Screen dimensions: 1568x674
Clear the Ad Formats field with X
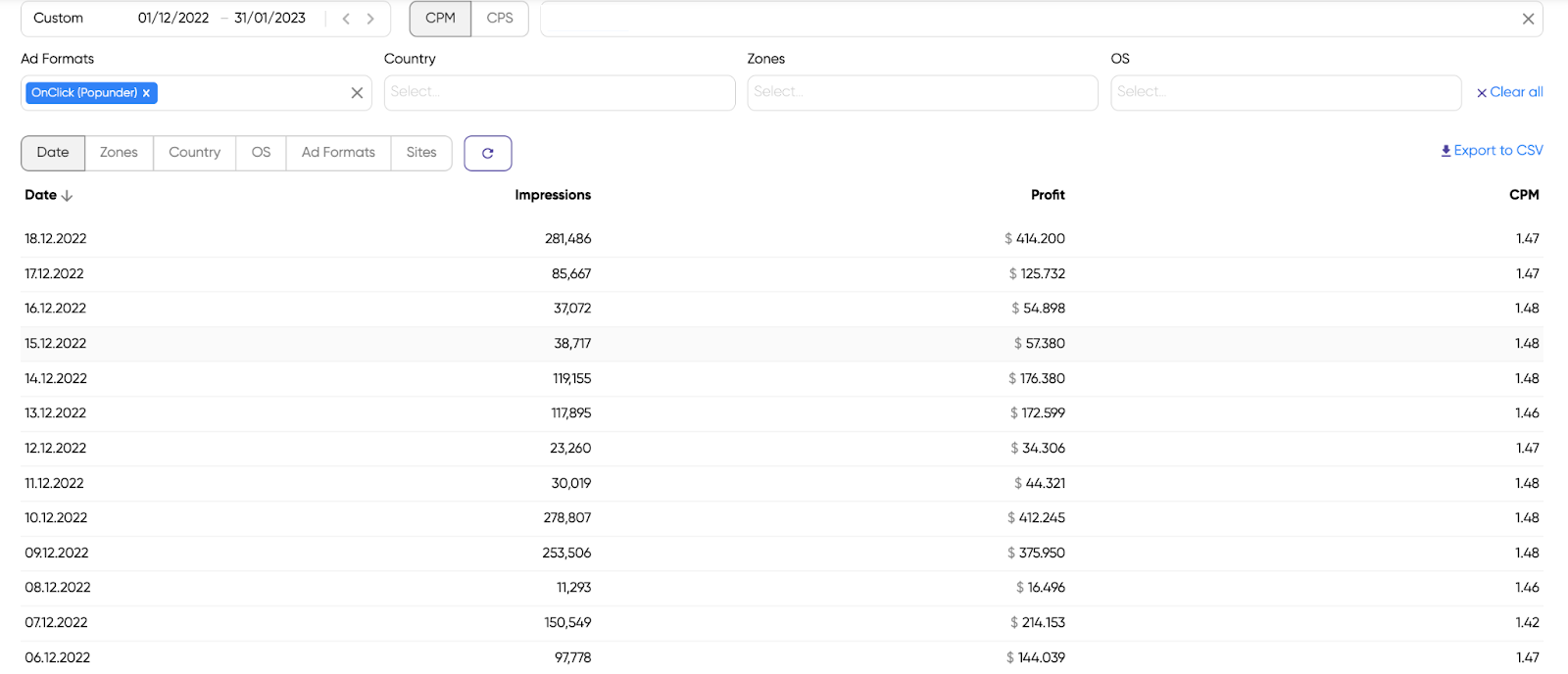coord(357,93)
